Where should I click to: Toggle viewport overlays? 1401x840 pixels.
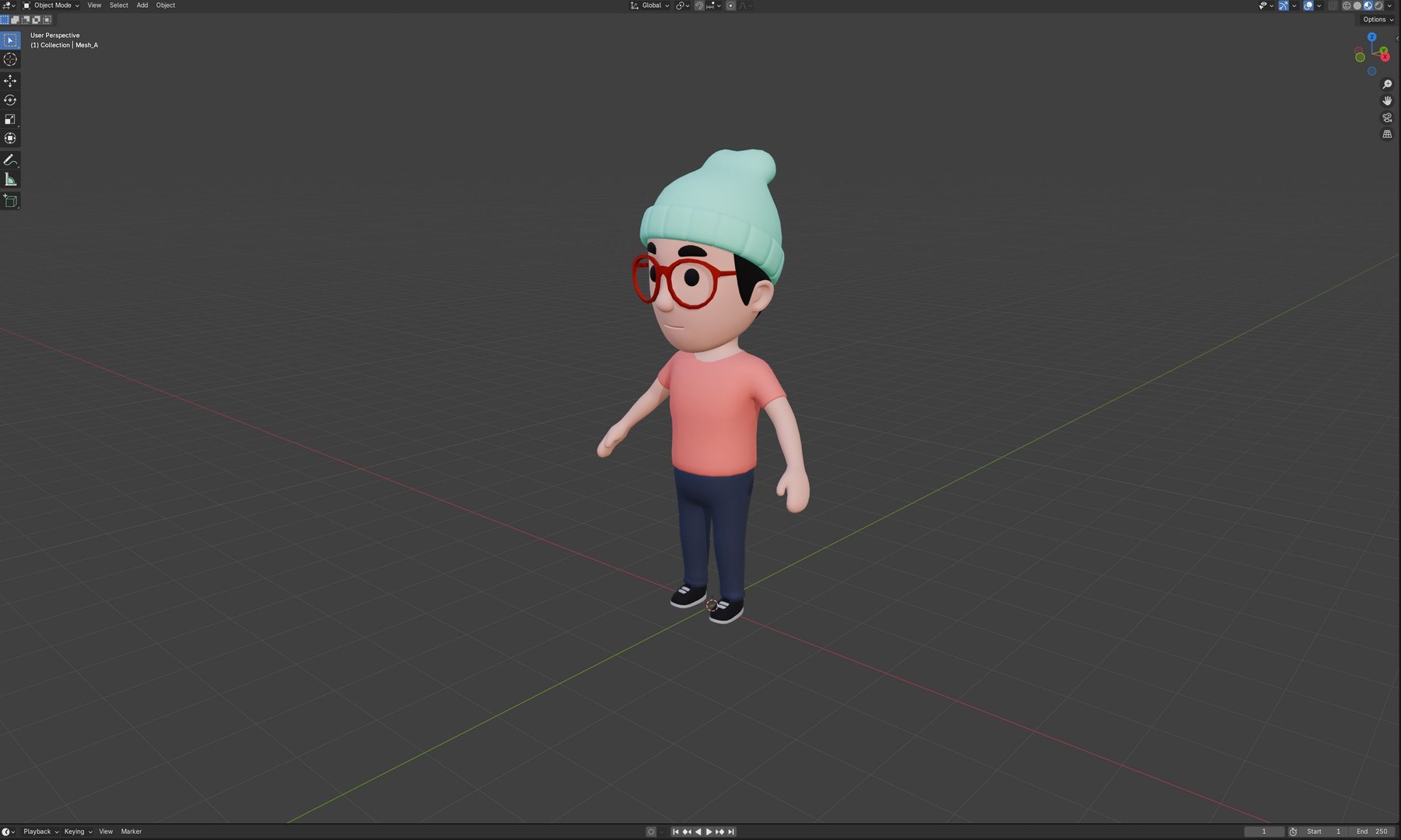[x=1308, y=5]
